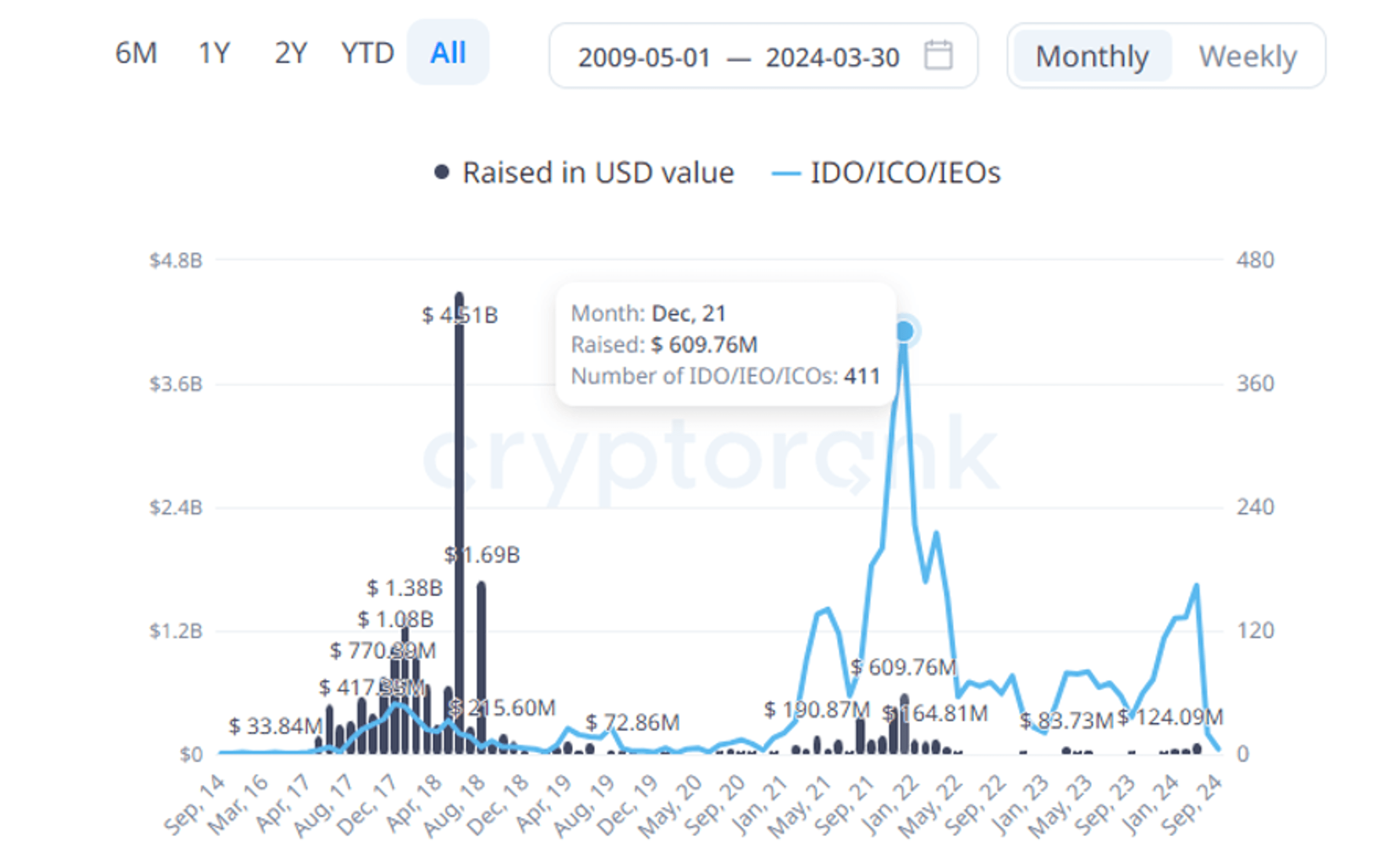This screenshot has height=868, width=1378.
Task: Click the $ 1.69B bar label
Action: (x=482, y=554)
